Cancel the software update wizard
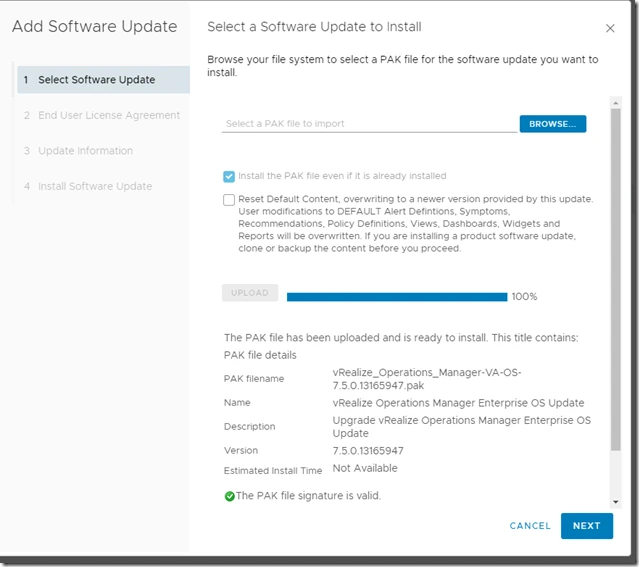 (x=530, y=526)
